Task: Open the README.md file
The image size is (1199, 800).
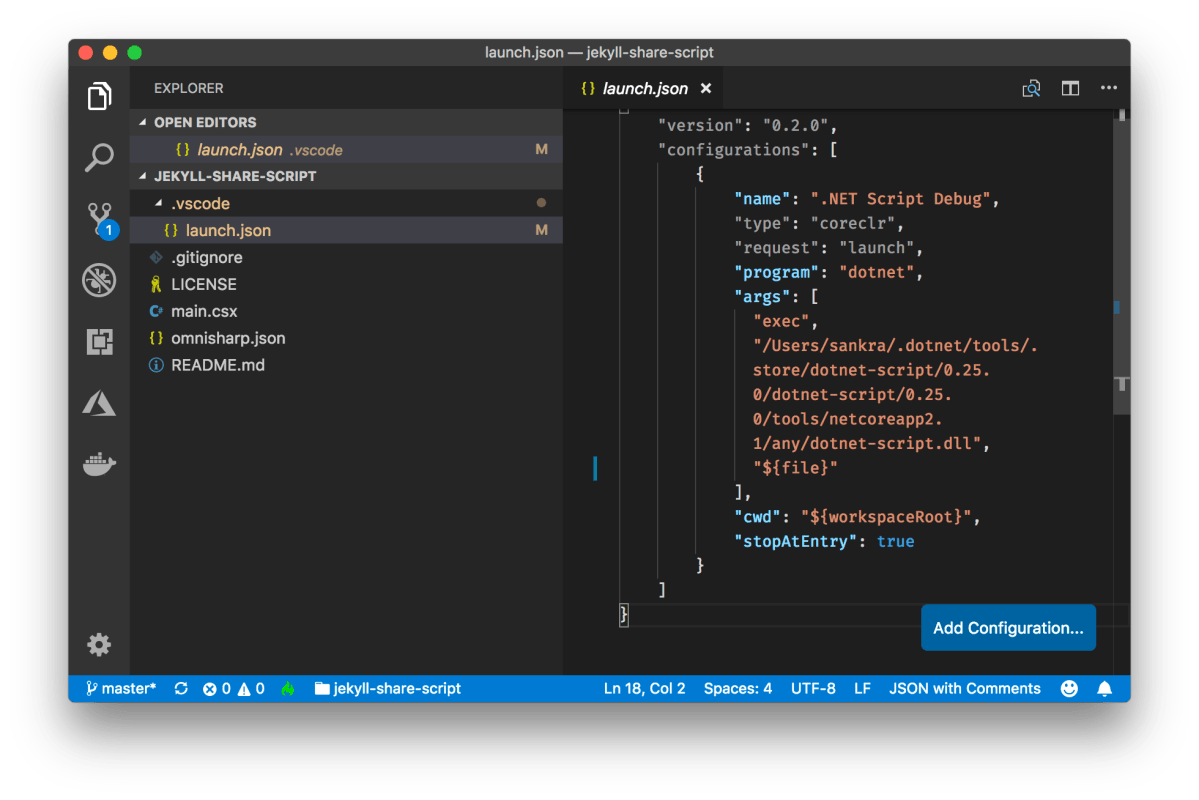Action: click(346, 365)
